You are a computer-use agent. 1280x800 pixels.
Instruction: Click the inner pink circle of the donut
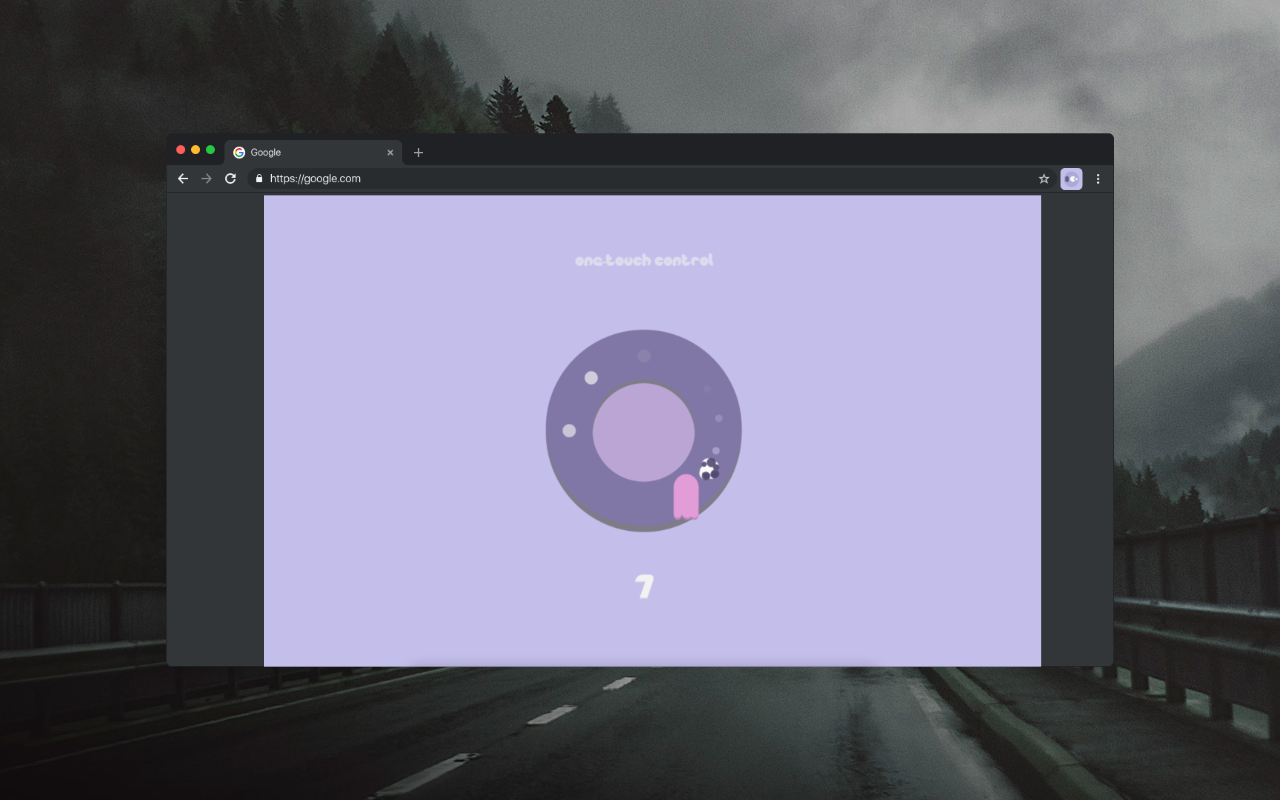[x=644, y=432]
